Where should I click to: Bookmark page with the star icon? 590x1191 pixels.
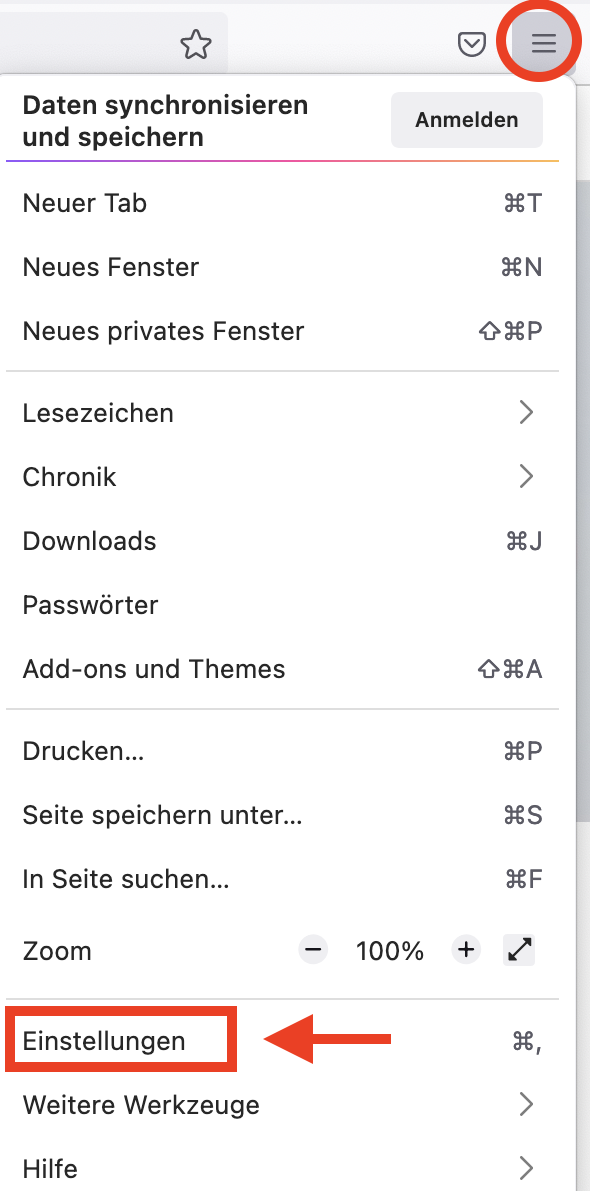196,45
